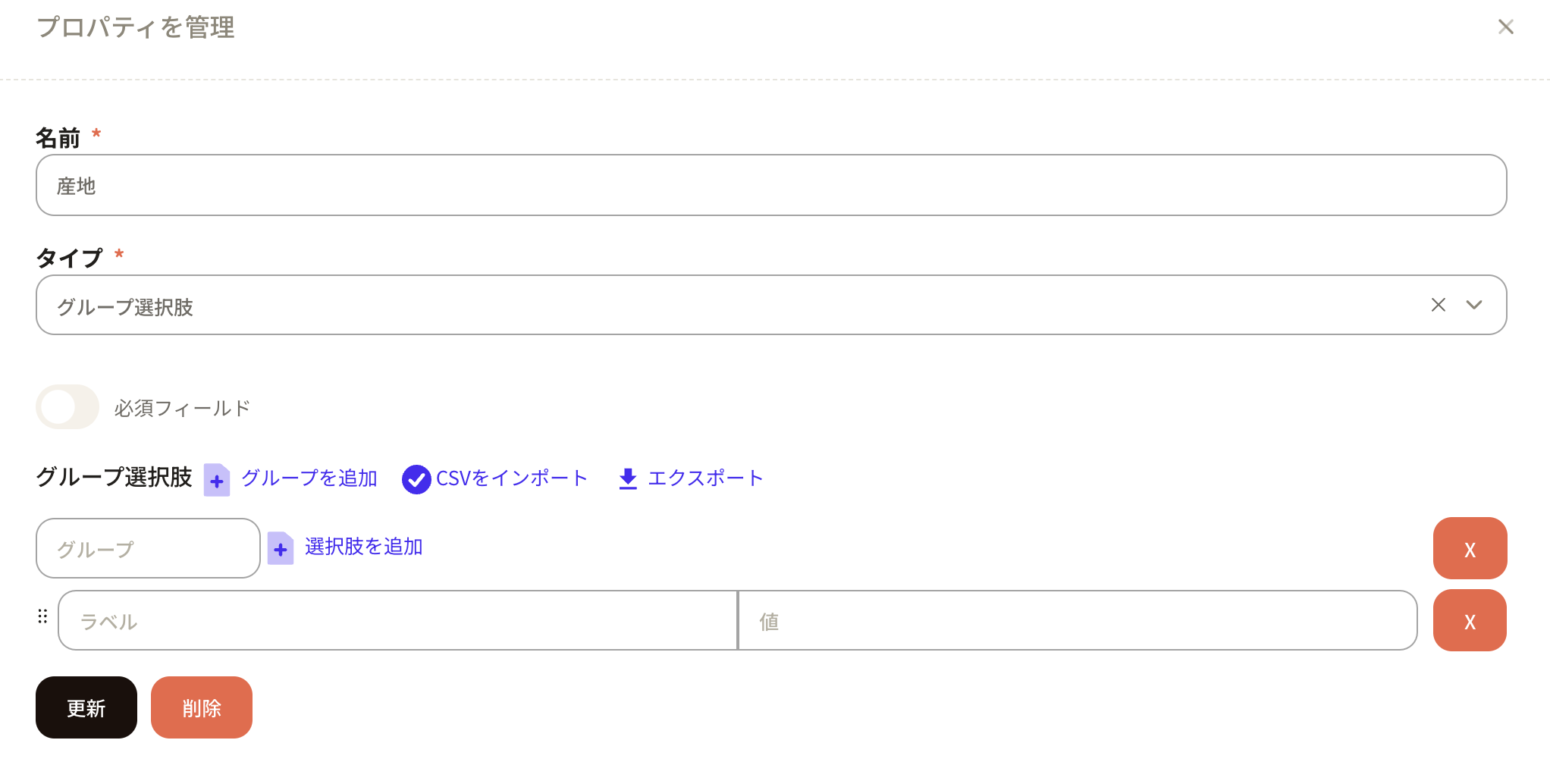Click the drag handle dots beside ラベル field
Image resolution: width=1550 pixels, height=784 pixels.
click(x=42, y=616)
